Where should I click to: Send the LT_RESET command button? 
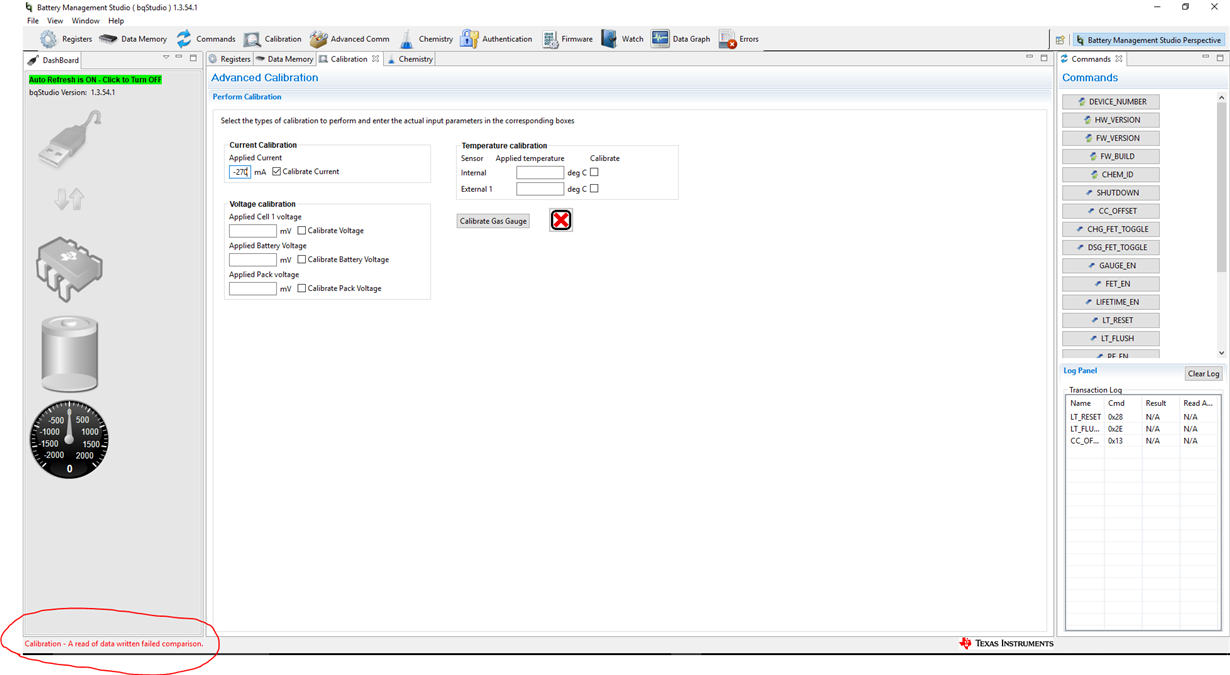[x=1111, y=320]
